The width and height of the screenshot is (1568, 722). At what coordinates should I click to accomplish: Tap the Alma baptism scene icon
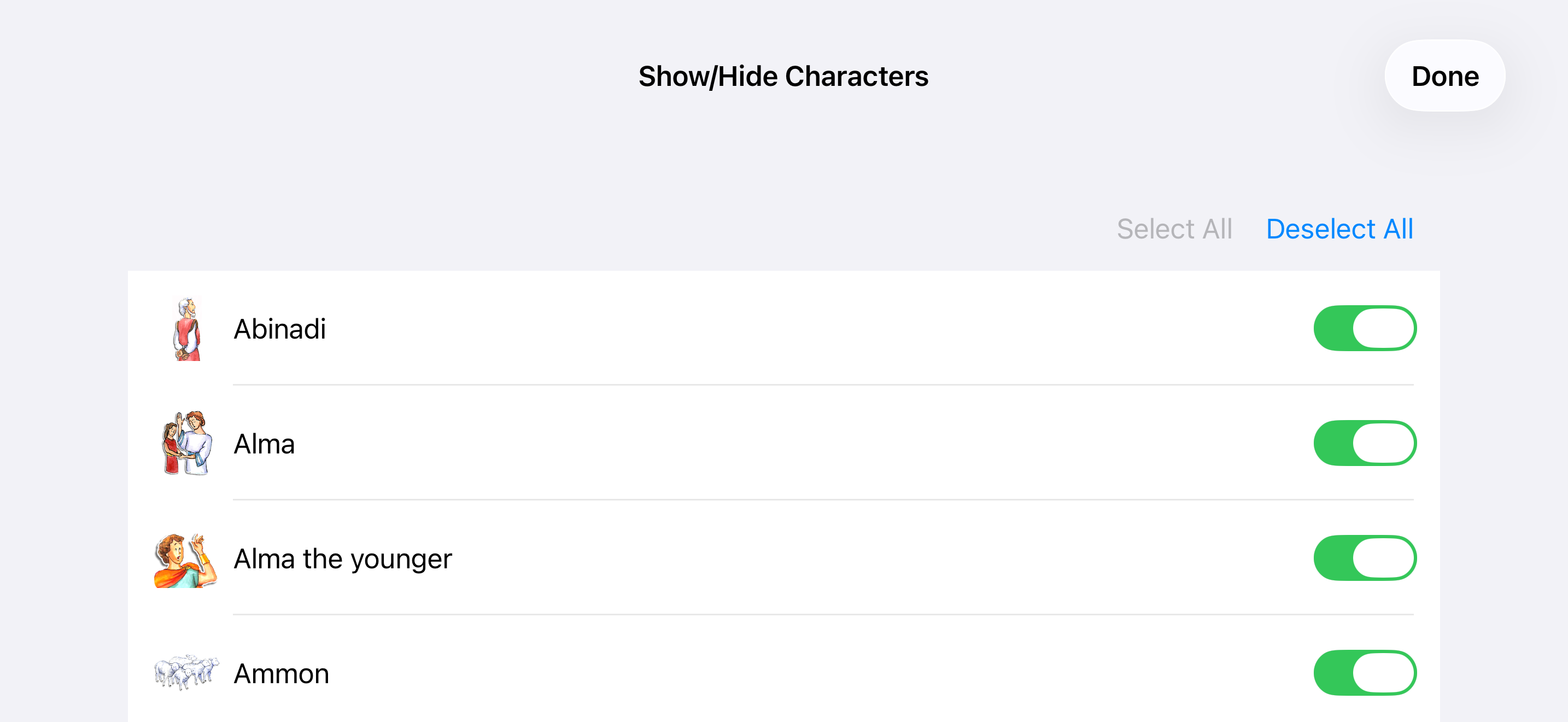(x=186, y=443)
